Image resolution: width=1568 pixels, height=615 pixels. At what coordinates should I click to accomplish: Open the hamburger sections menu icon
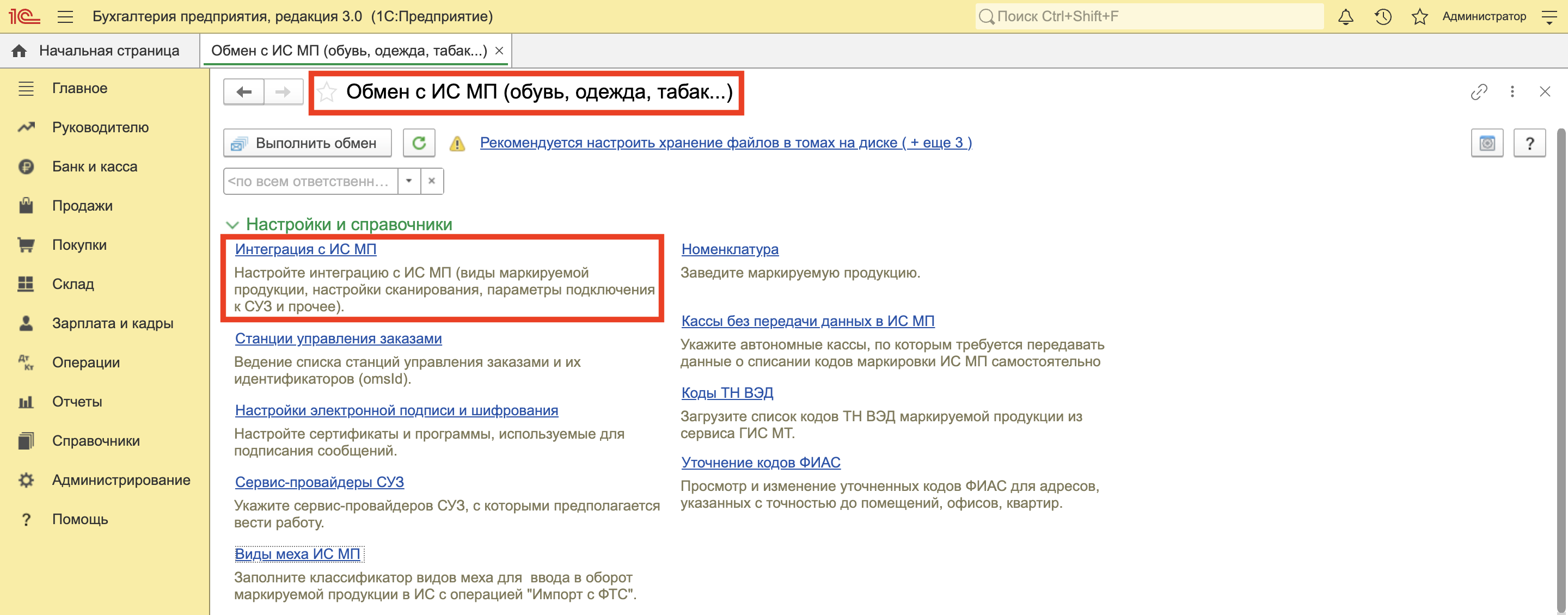(x=65, y=16)
